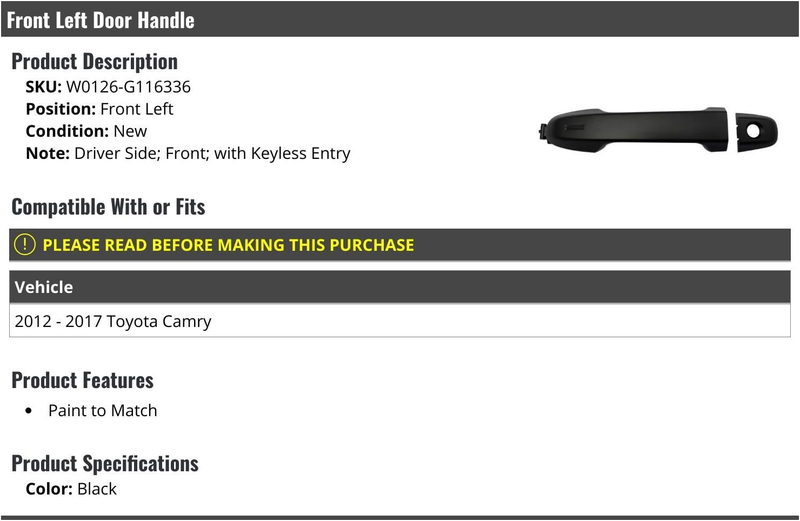
Task: Click the Product Features heading
Action: tap(82, 380)
